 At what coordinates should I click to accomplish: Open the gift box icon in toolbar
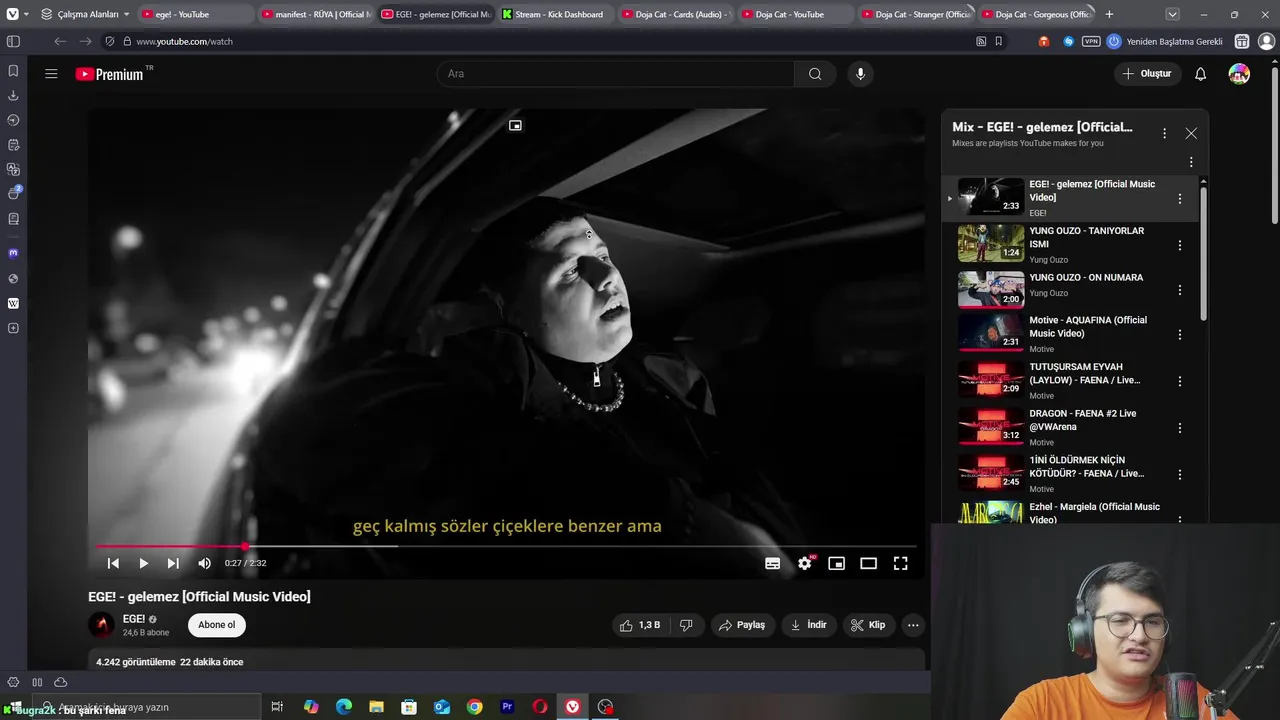pyautogui.click(x=1242, y=41)
